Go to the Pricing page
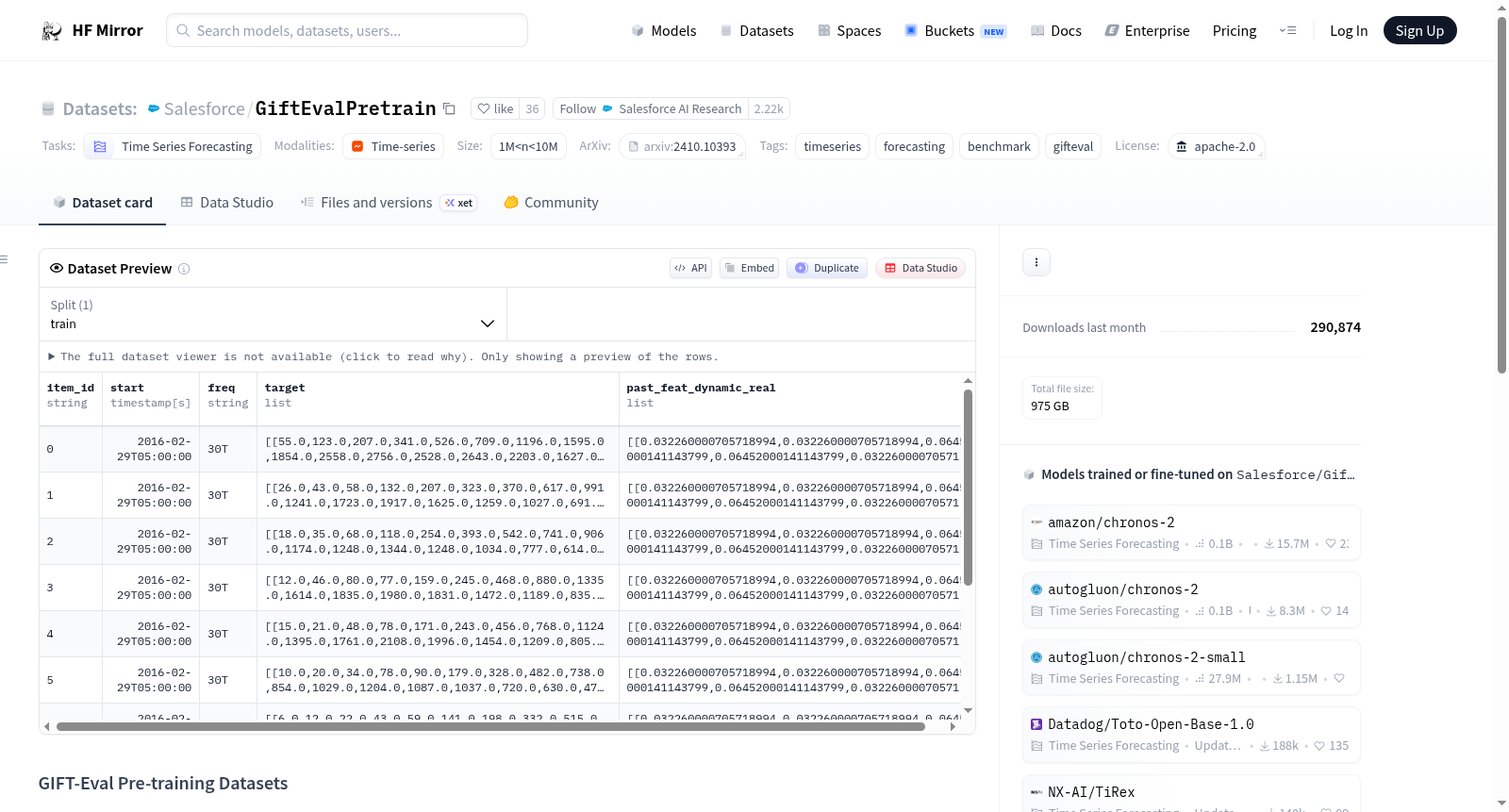The height and width of the screenshot is (812, 1509). pyautogui.click(x=1235, y=31)
